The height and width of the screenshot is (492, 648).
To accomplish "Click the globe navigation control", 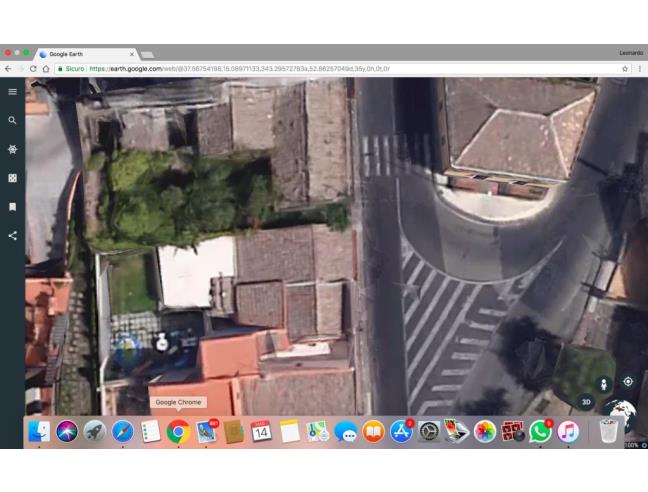I will (620, 409).
